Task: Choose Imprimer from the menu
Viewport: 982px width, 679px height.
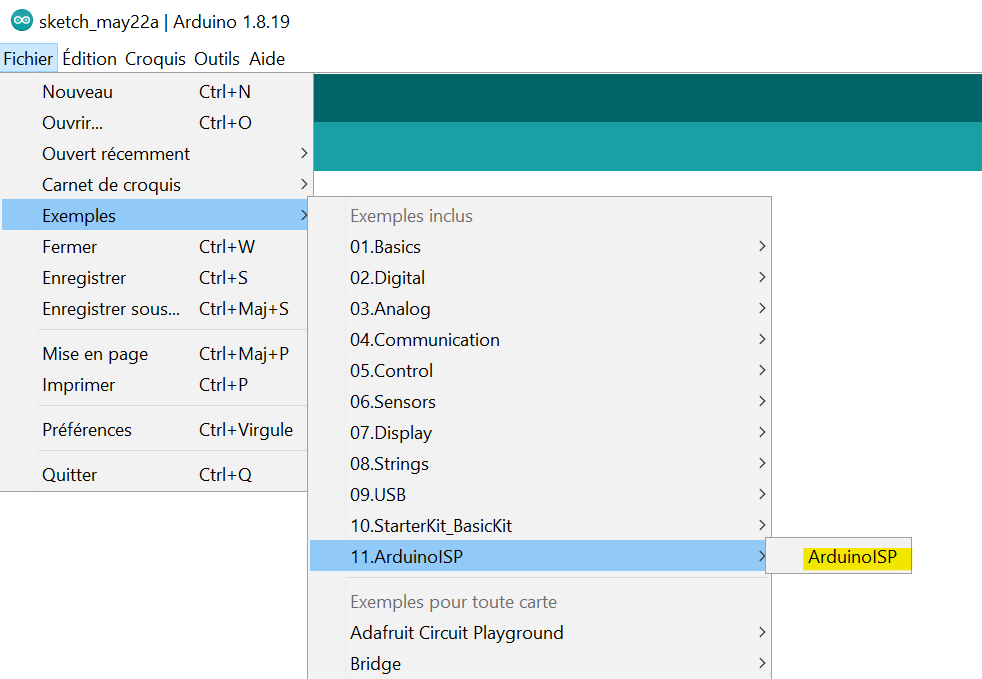Action: pos(155,385)
